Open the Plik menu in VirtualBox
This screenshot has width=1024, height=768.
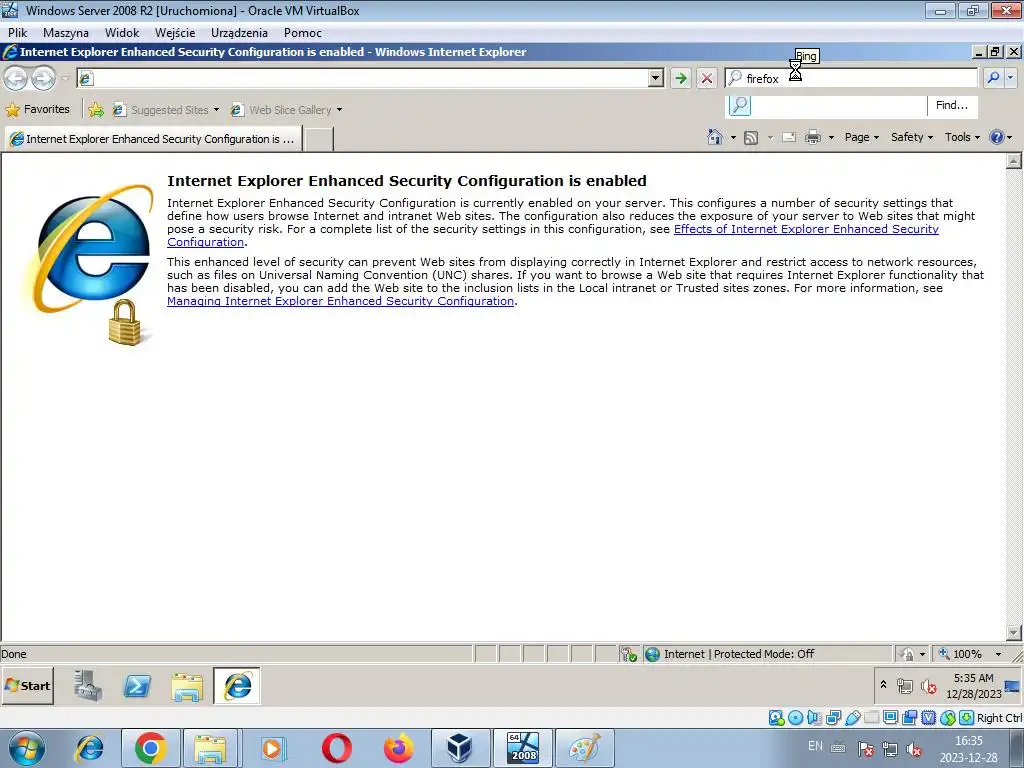pyautogui.click(x=18, y=33)
